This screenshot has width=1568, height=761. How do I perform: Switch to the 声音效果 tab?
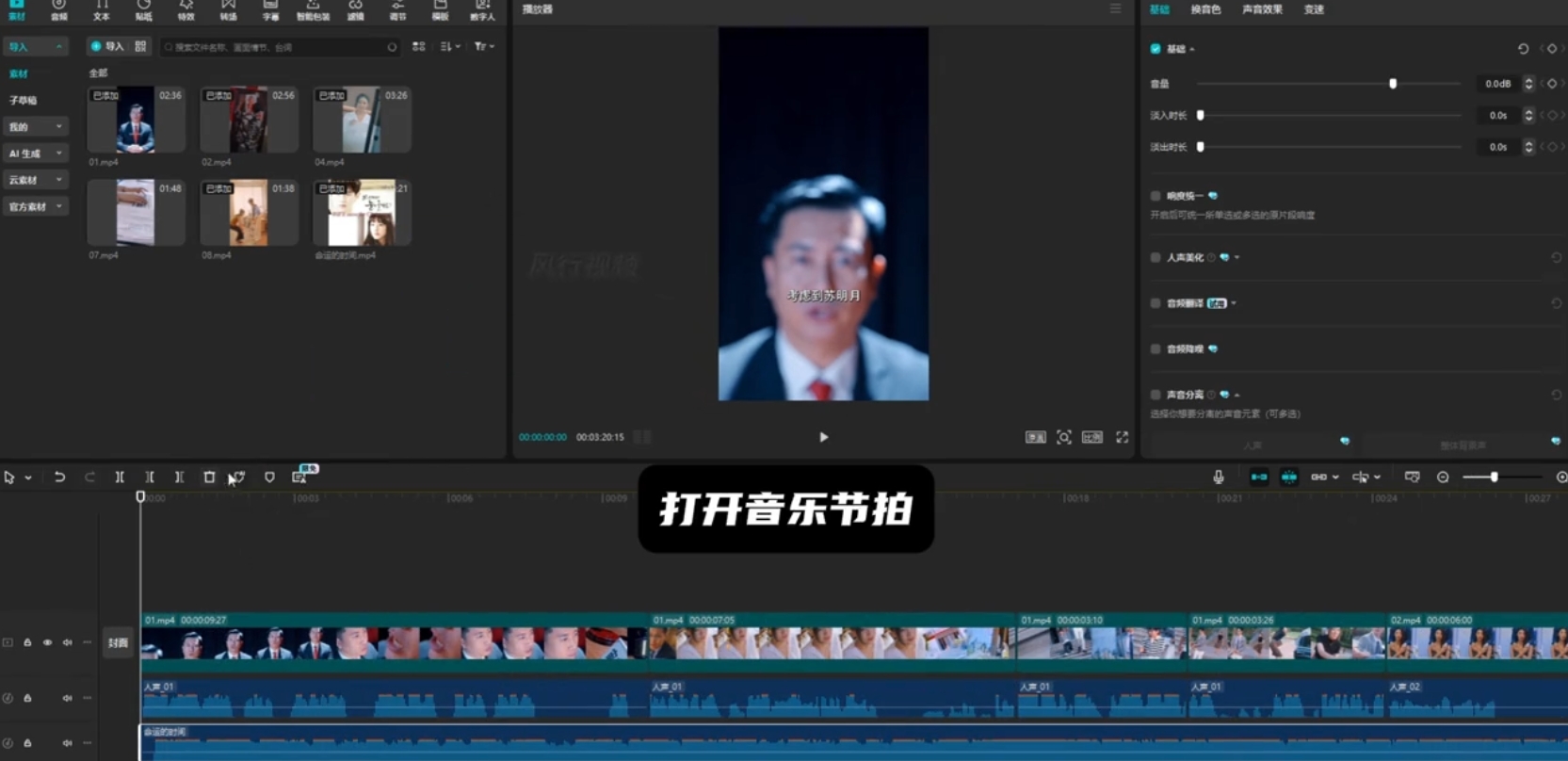click(1262, 9)
